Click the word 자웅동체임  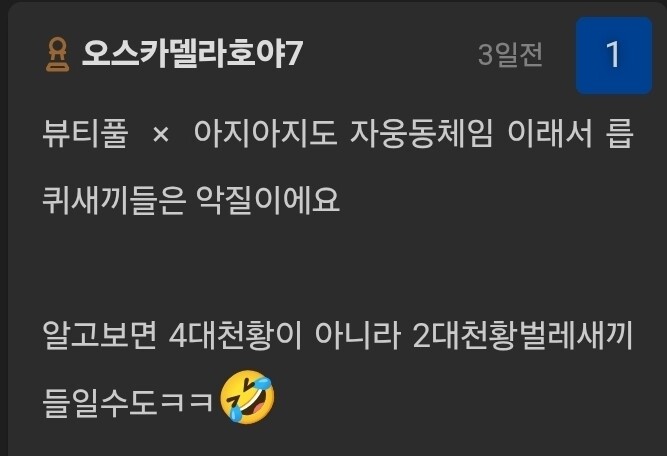click(x=422, y=133)
